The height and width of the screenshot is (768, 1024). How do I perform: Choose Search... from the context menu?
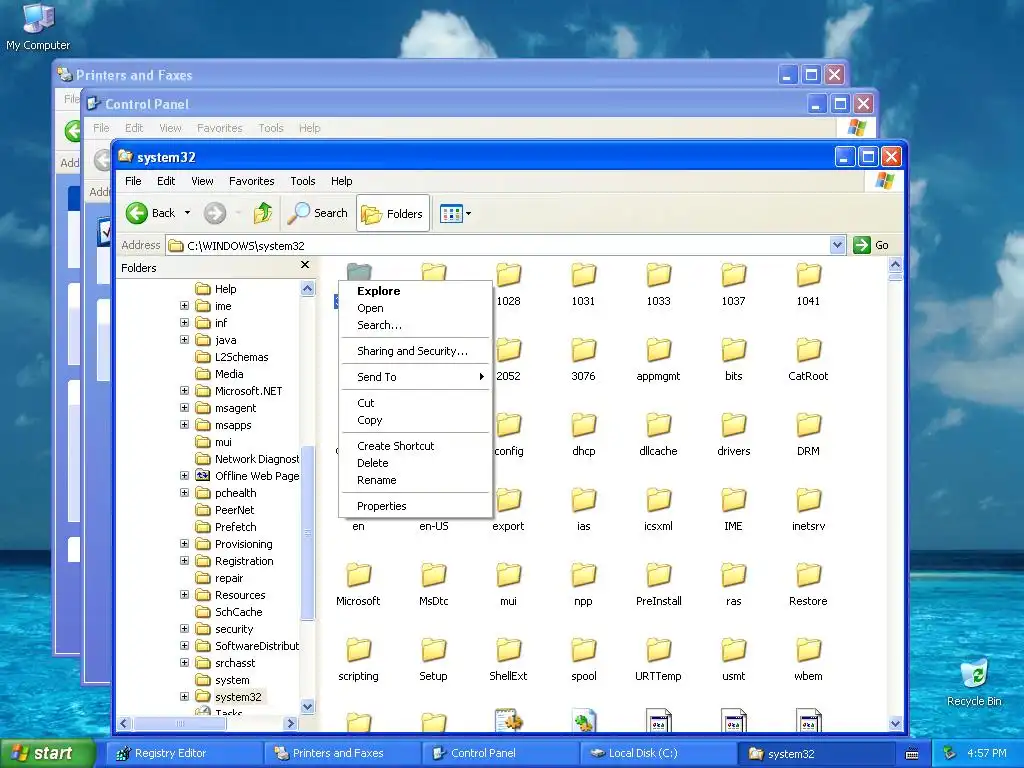(x=415, y=325)
